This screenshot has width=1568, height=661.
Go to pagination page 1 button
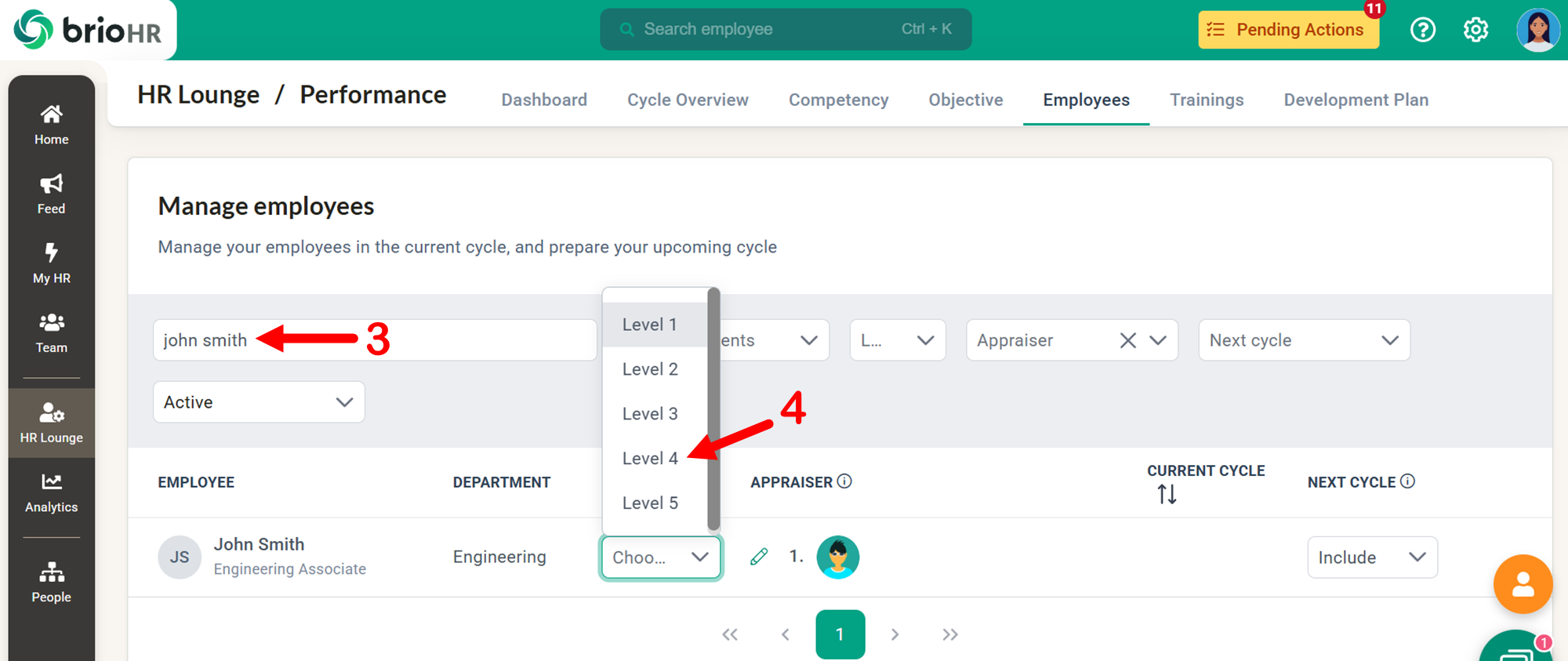pos(840,634)
